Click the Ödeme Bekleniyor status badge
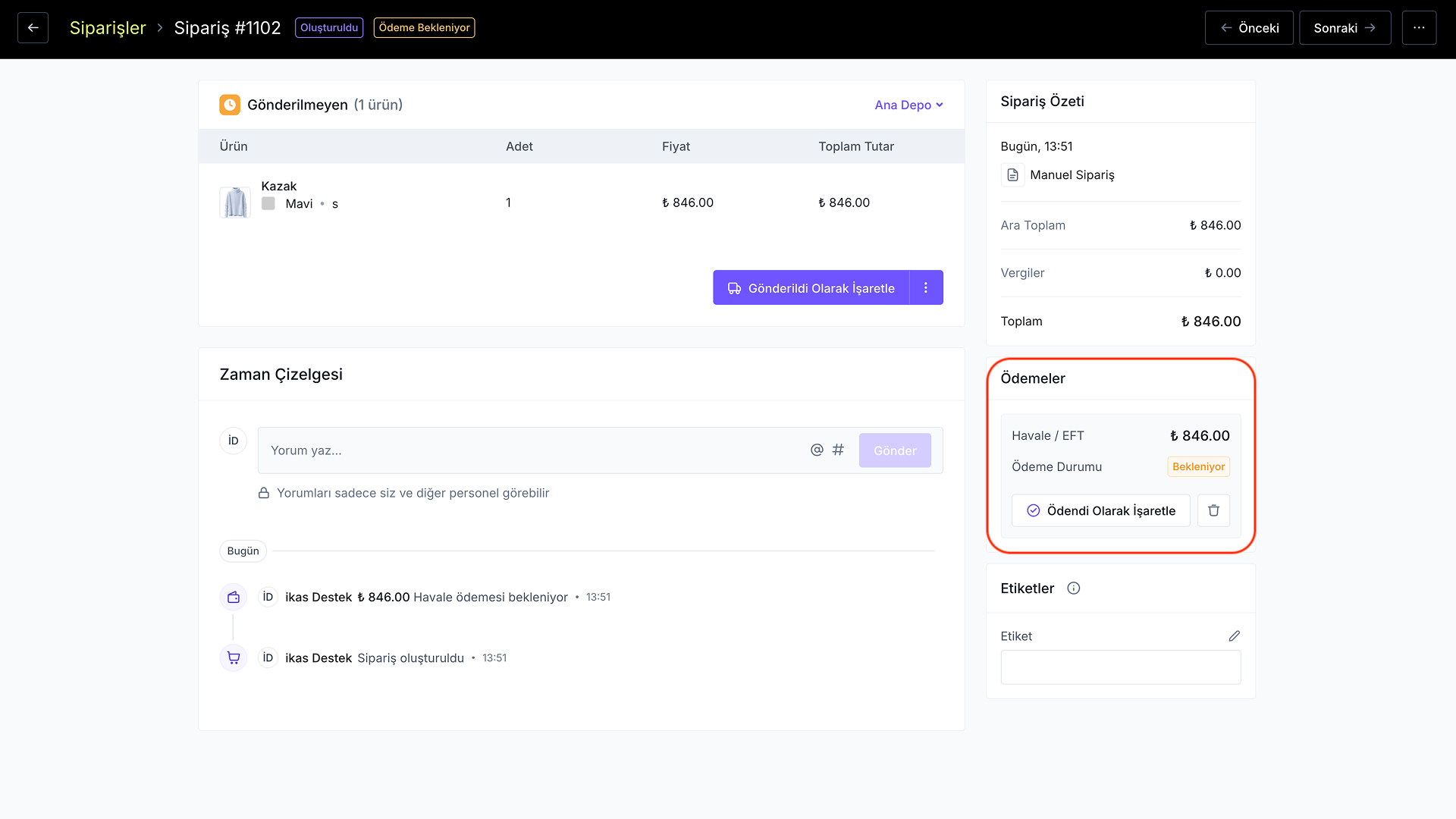The image size is (1456, 819). (424, 28)
